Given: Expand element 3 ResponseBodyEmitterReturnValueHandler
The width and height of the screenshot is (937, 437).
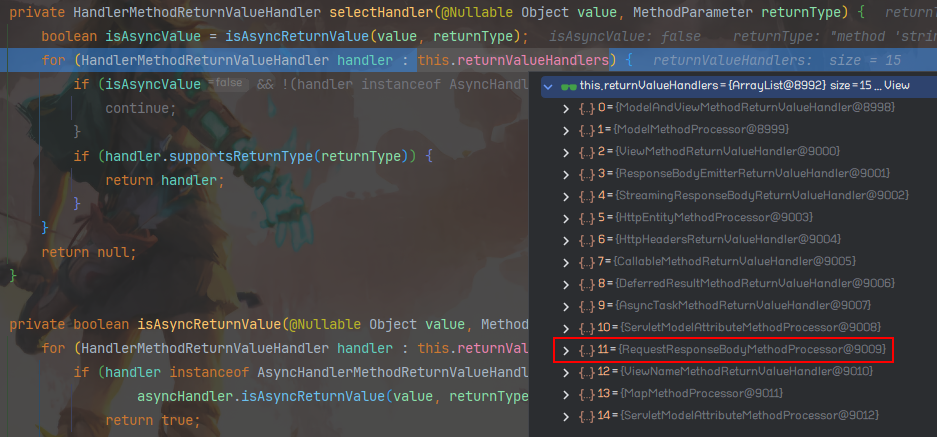Looking at the screenshot, I should tap(566, 174).
